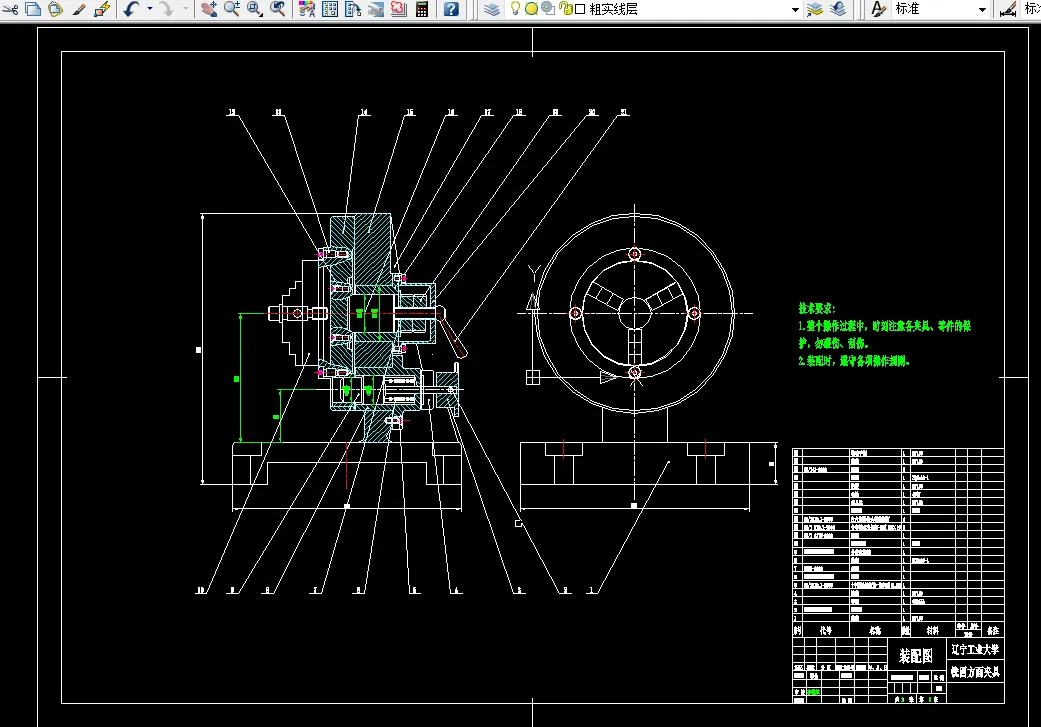Click Make Object's Layer Current icon

click(815, 9)
